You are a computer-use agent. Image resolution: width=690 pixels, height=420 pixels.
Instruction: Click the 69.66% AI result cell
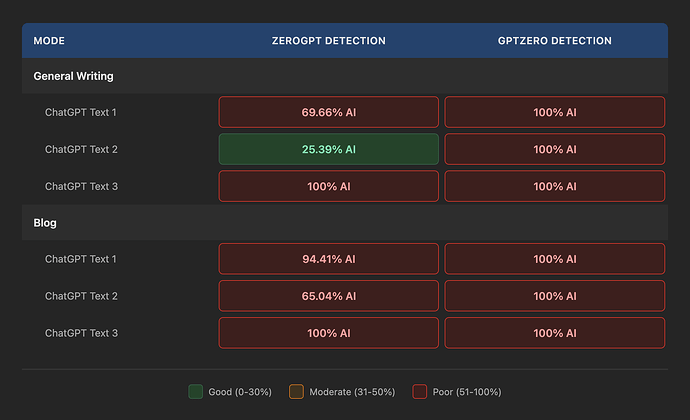(x=329, y=112)
